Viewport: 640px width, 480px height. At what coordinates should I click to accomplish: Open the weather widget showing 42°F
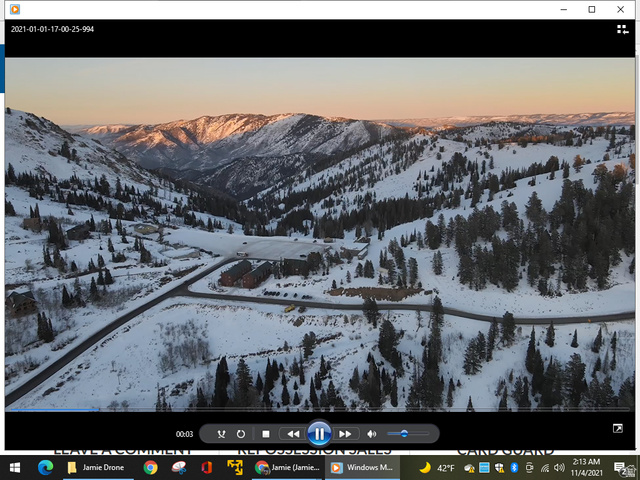click(437, 467)
